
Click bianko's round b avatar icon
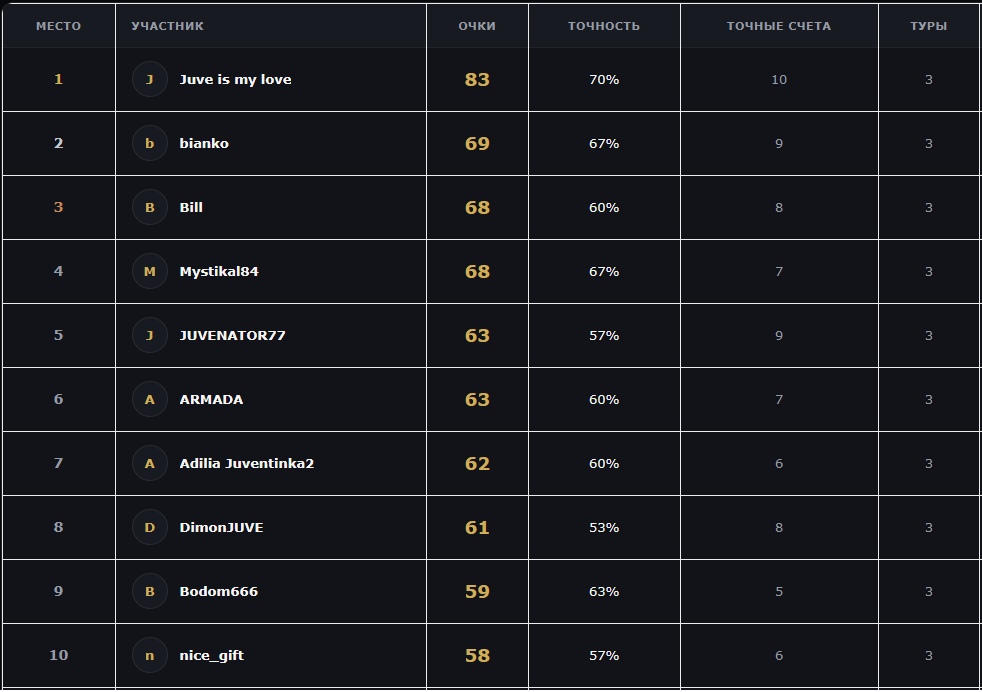(150, 143)
